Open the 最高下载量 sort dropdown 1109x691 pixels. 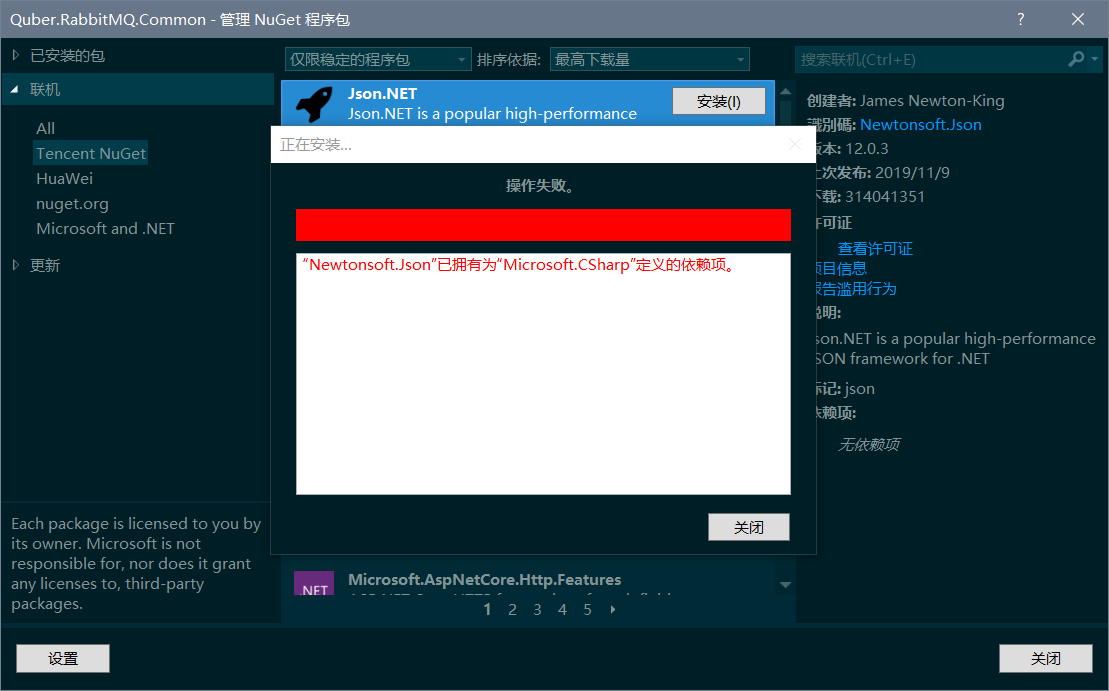click(649, 59)
